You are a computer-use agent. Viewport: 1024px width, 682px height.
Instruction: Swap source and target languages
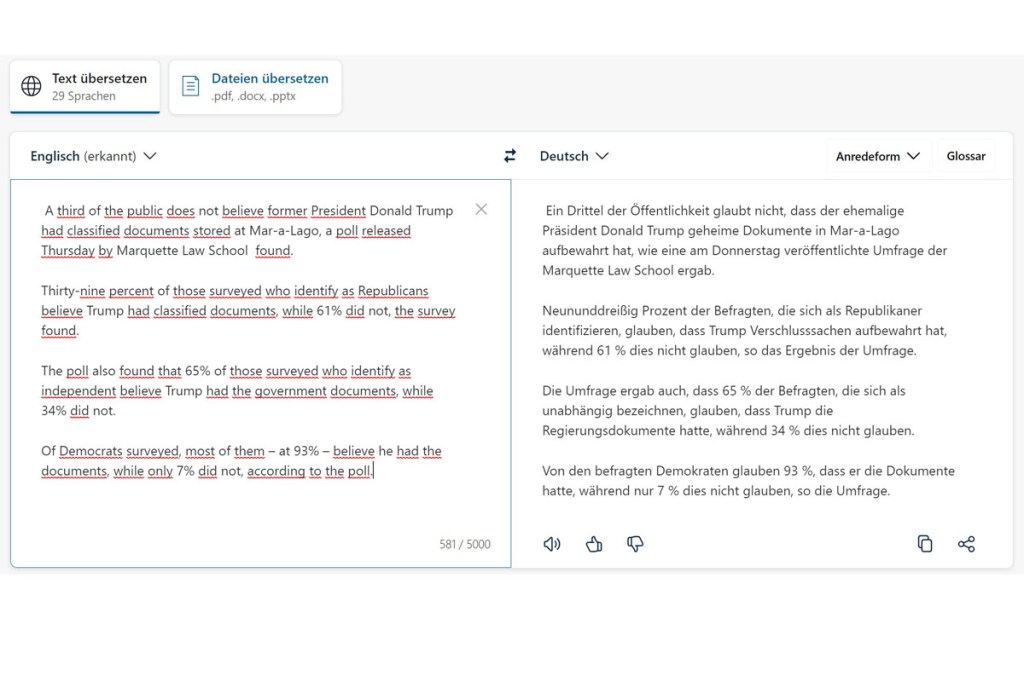click(510, 155)
